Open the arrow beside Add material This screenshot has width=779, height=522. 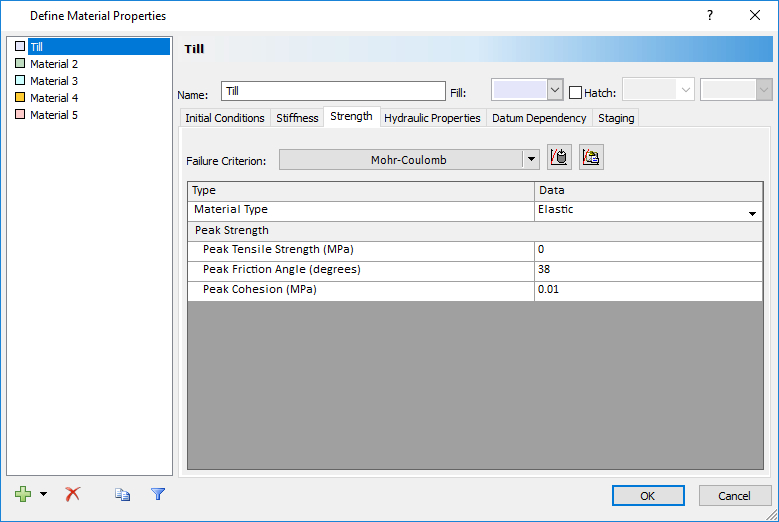[44, 494]
